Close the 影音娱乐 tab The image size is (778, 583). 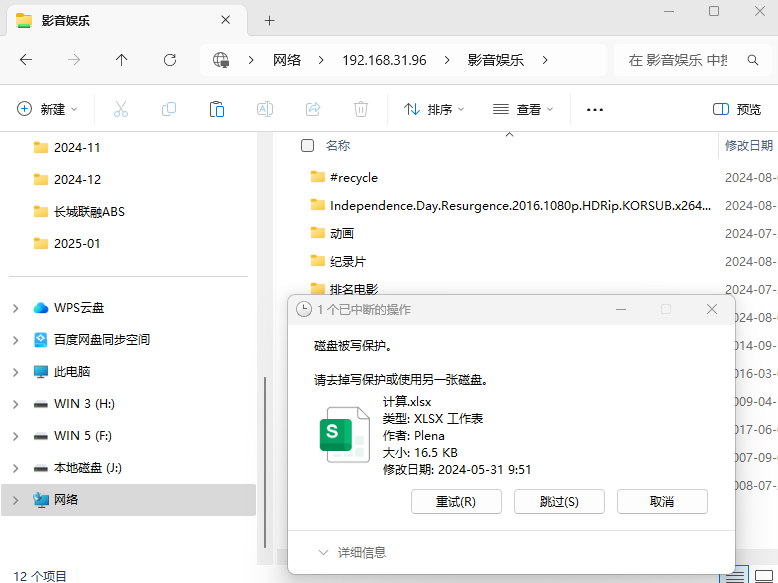click(225, 20)
